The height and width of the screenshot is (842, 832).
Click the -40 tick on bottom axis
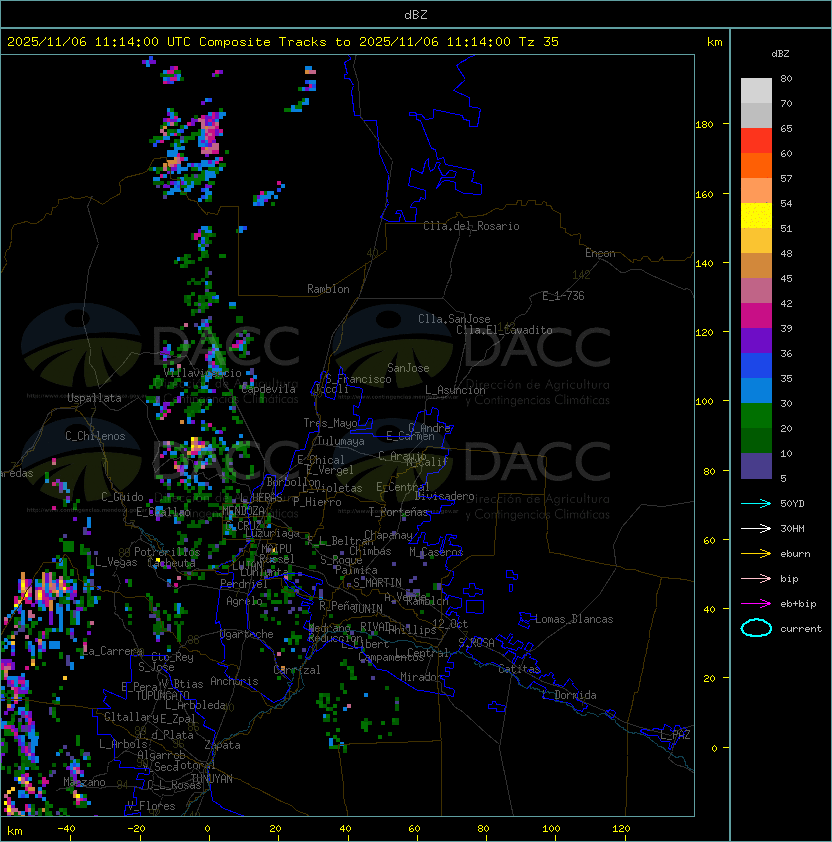[x=66, y=829]
